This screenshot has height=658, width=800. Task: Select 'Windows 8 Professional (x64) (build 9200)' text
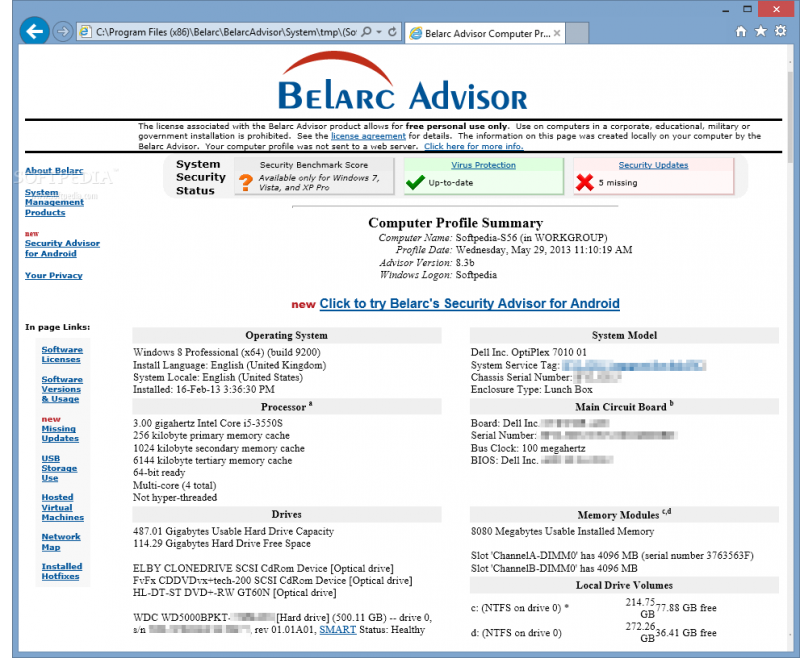[x=227, y=352]
